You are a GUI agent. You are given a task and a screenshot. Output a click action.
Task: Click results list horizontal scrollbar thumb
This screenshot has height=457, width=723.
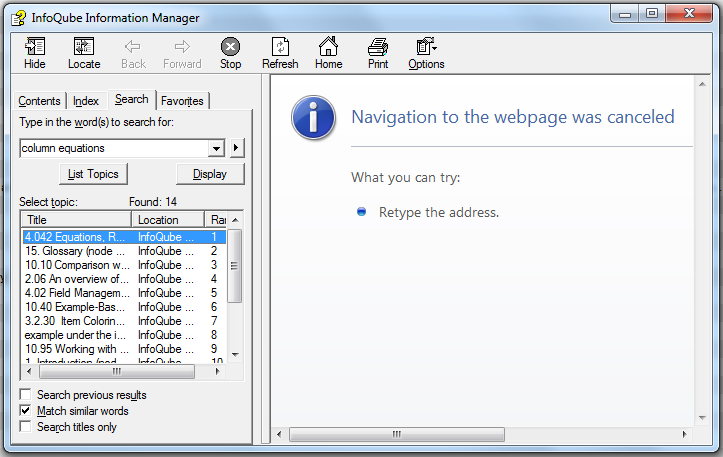tap(117, 371)
